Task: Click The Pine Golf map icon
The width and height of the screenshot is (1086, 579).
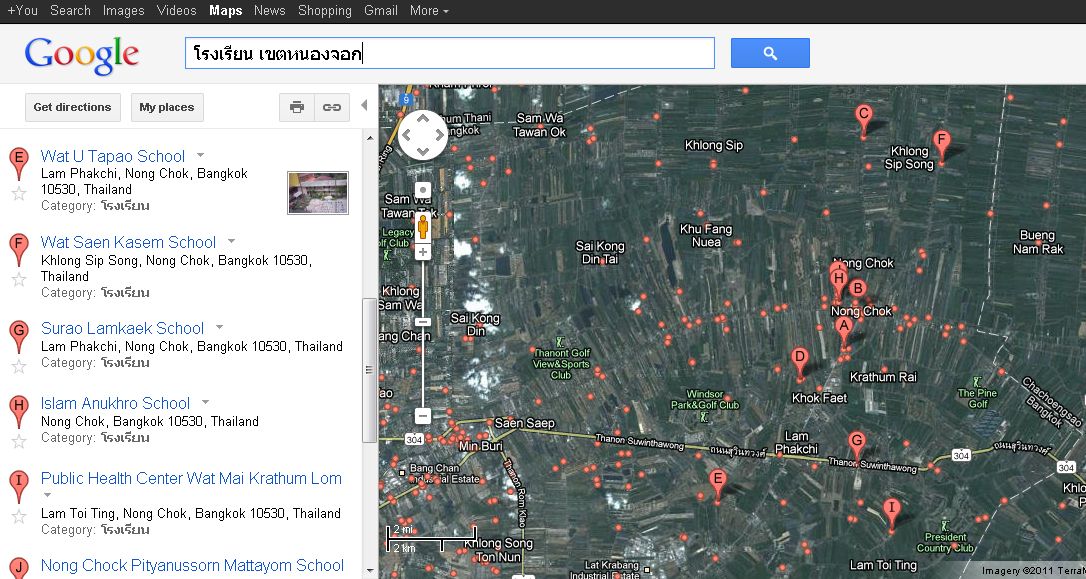Action: pos(977,381)
